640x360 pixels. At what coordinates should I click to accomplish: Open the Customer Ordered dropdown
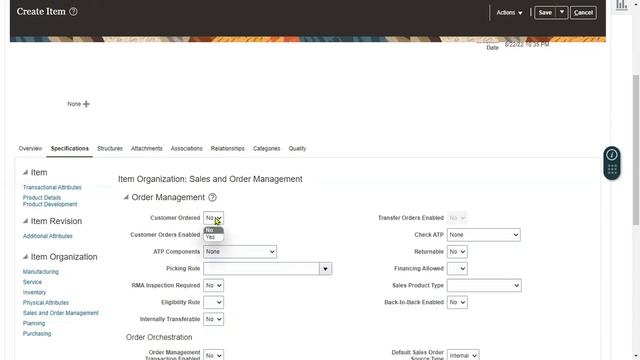click(x=213, y=218)
